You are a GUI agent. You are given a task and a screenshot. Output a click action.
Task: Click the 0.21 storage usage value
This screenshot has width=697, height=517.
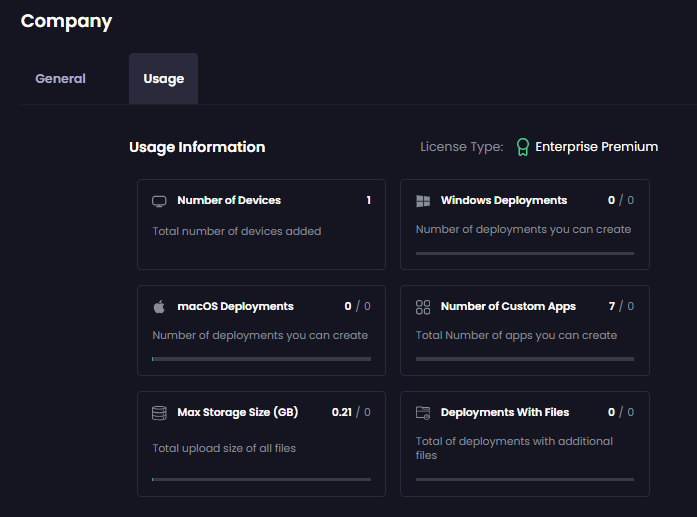[343, 412]
